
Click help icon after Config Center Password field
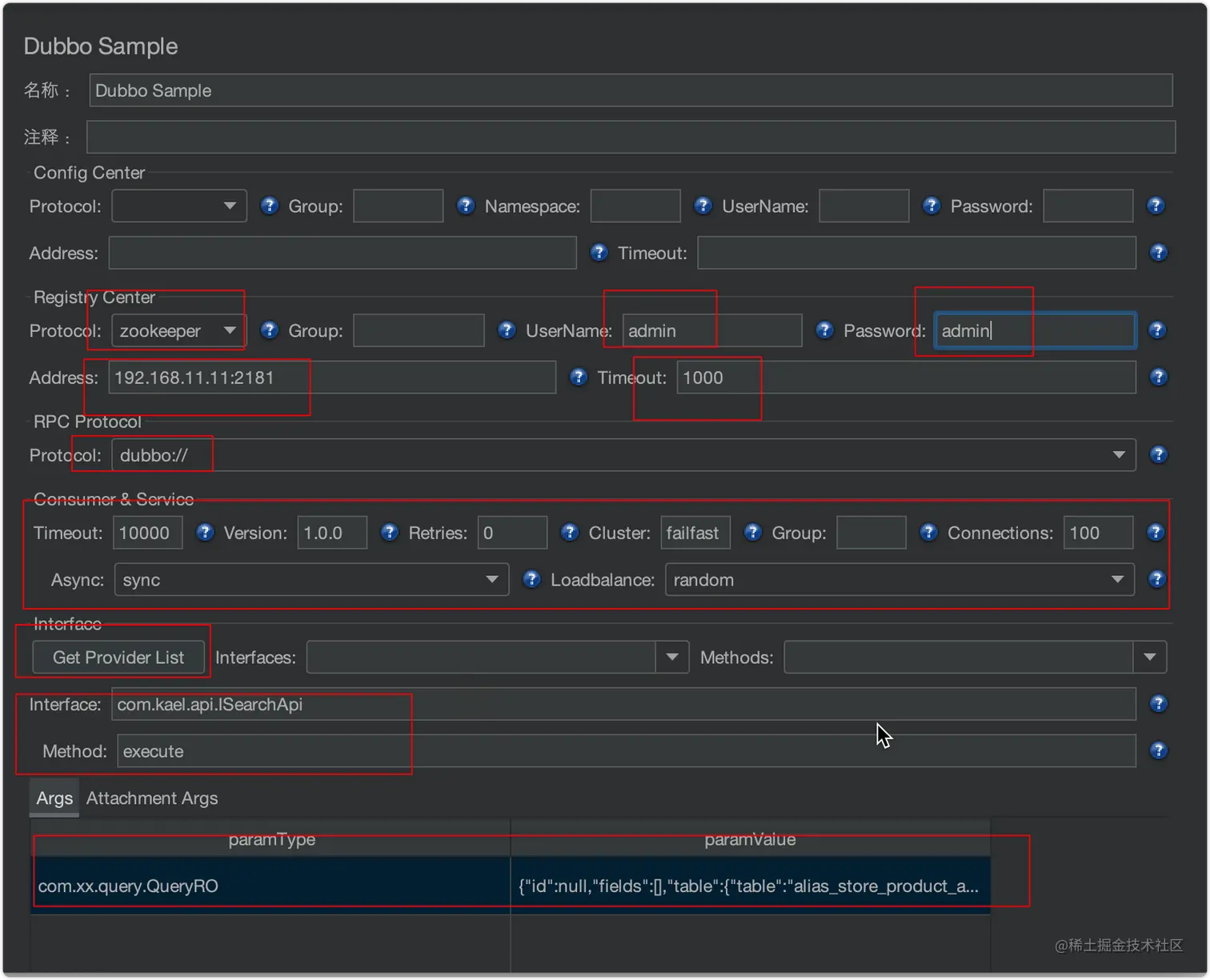click(x=1156, y=206)
